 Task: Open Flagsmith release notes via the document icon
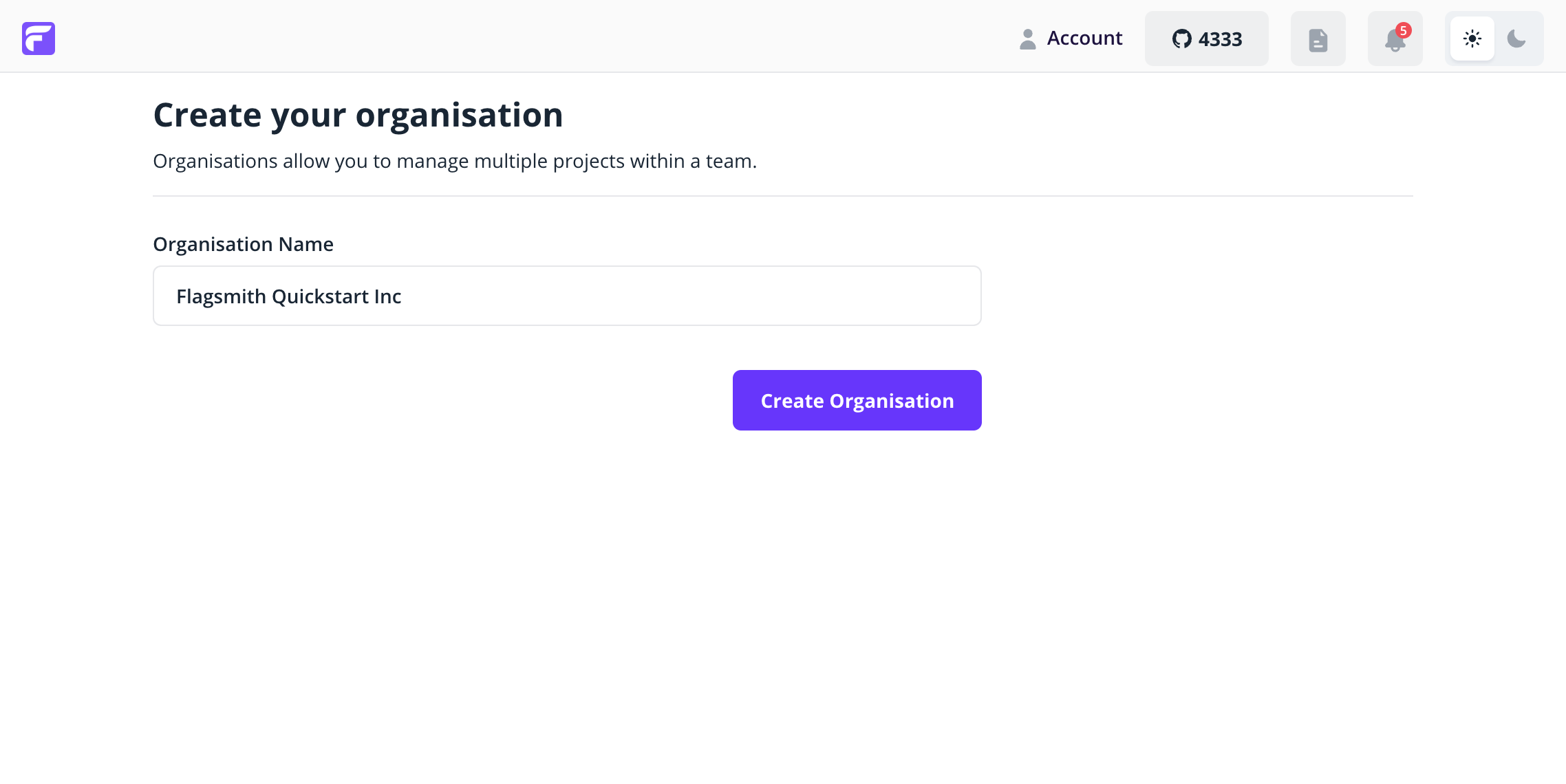[x=1317, y=39]
